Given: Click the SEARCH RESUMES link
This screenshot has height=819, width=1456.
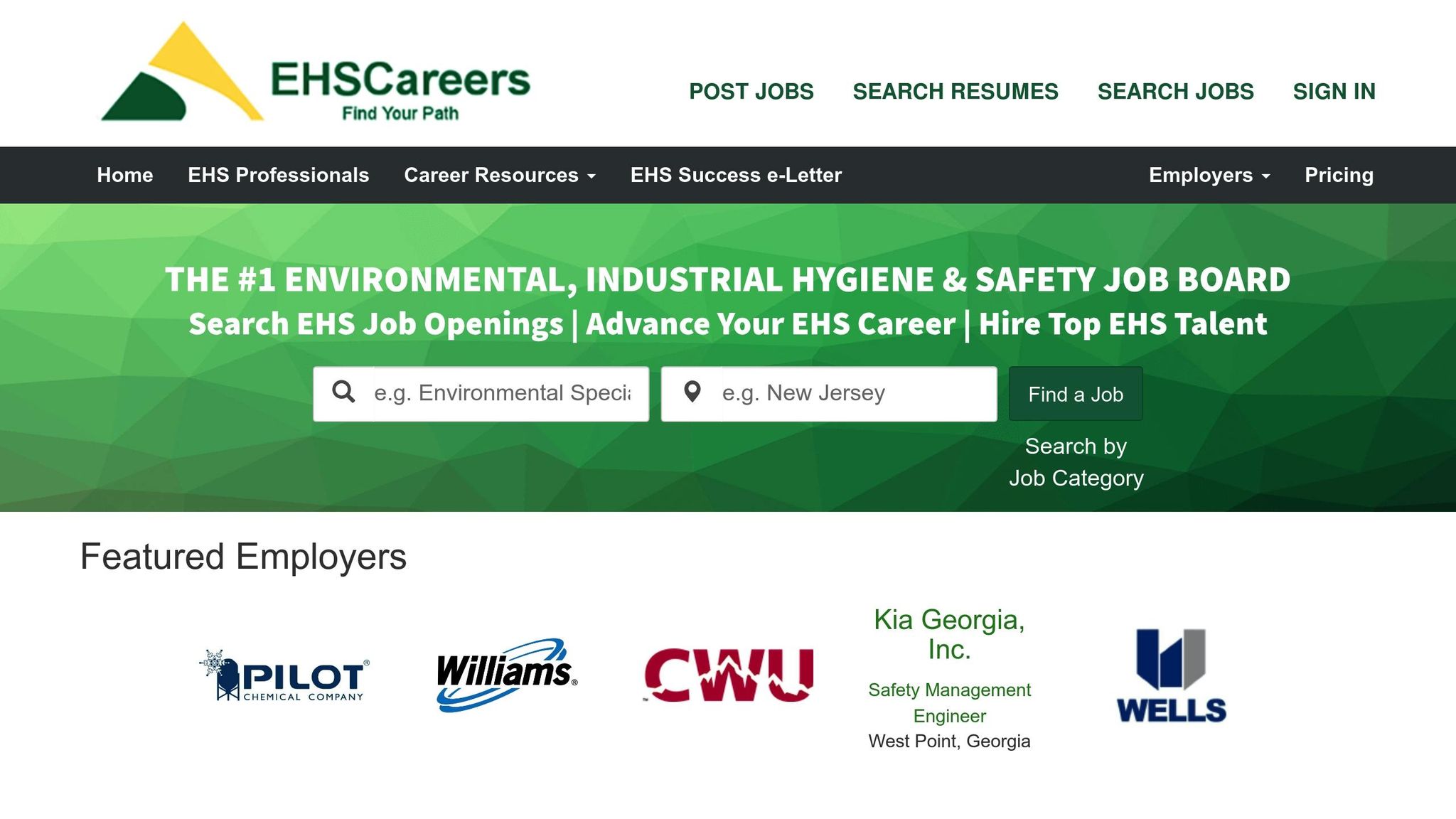Looking at the screenshot, I should [955, 92].
